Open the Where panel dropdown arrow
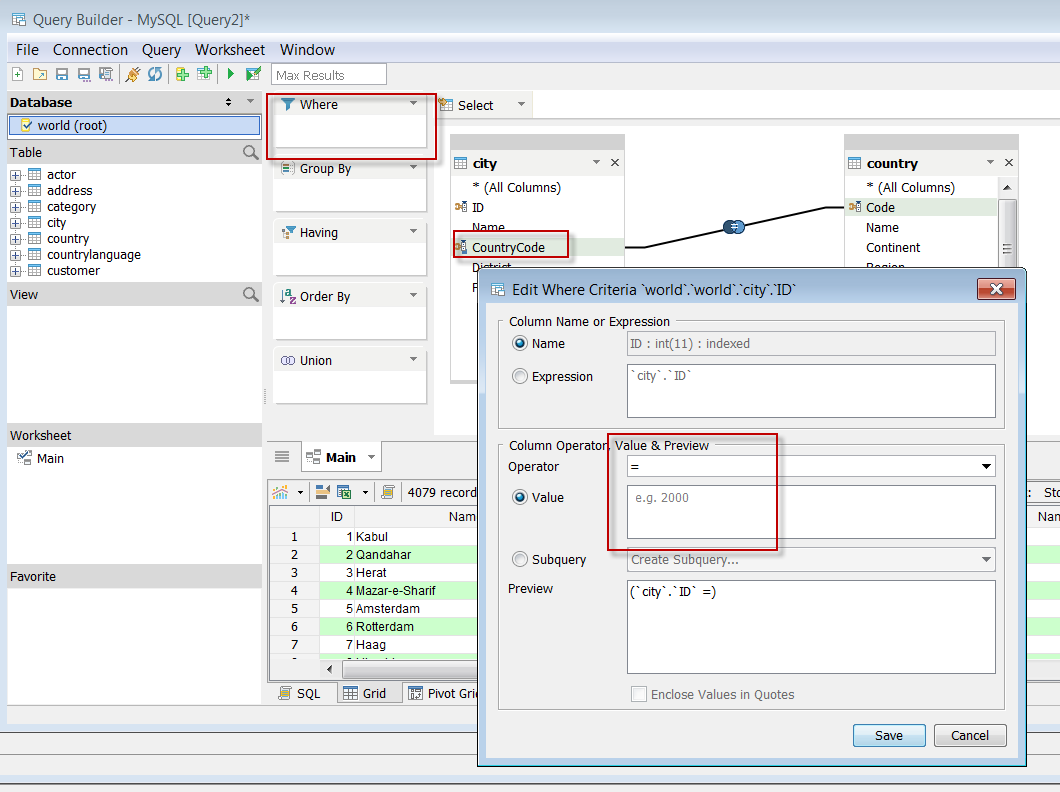Screen dimensions: 1060x792 pyautogui.click(x=413, y=104)
